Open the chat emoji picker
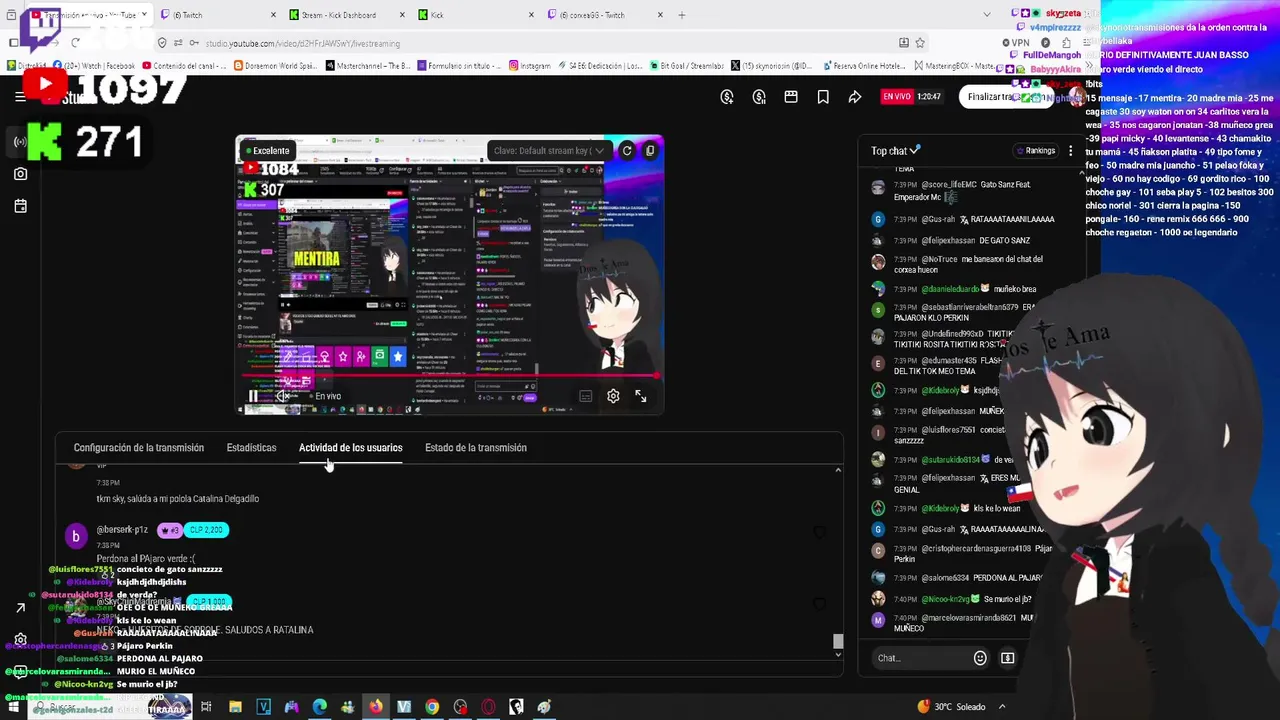Screen dimensions: 1280x720 (980, 658)
